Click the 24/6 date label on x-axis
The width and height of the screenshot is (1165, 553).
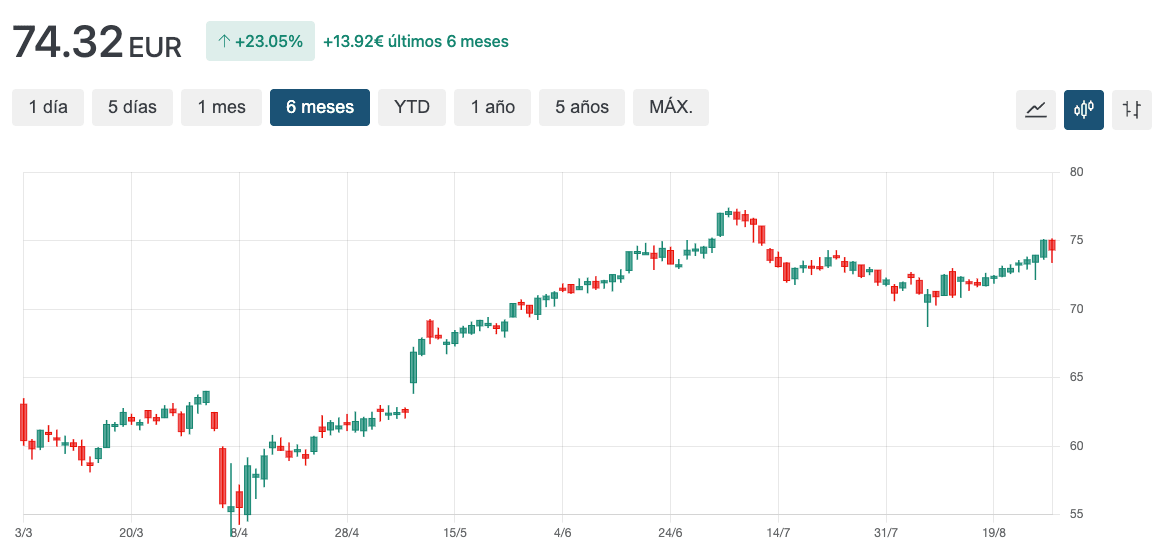(670, 533)
